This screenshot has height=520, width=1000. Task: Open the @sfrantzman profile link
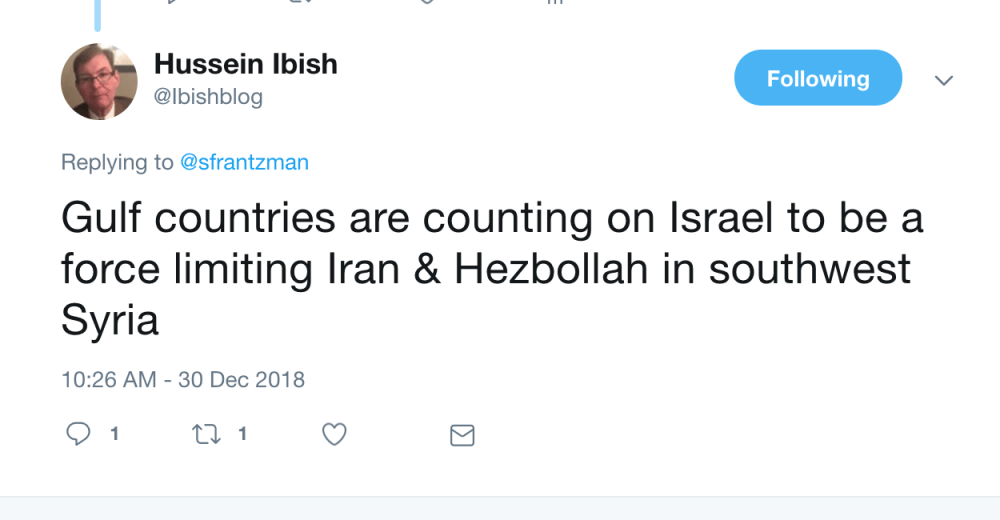tap(244, 162)
